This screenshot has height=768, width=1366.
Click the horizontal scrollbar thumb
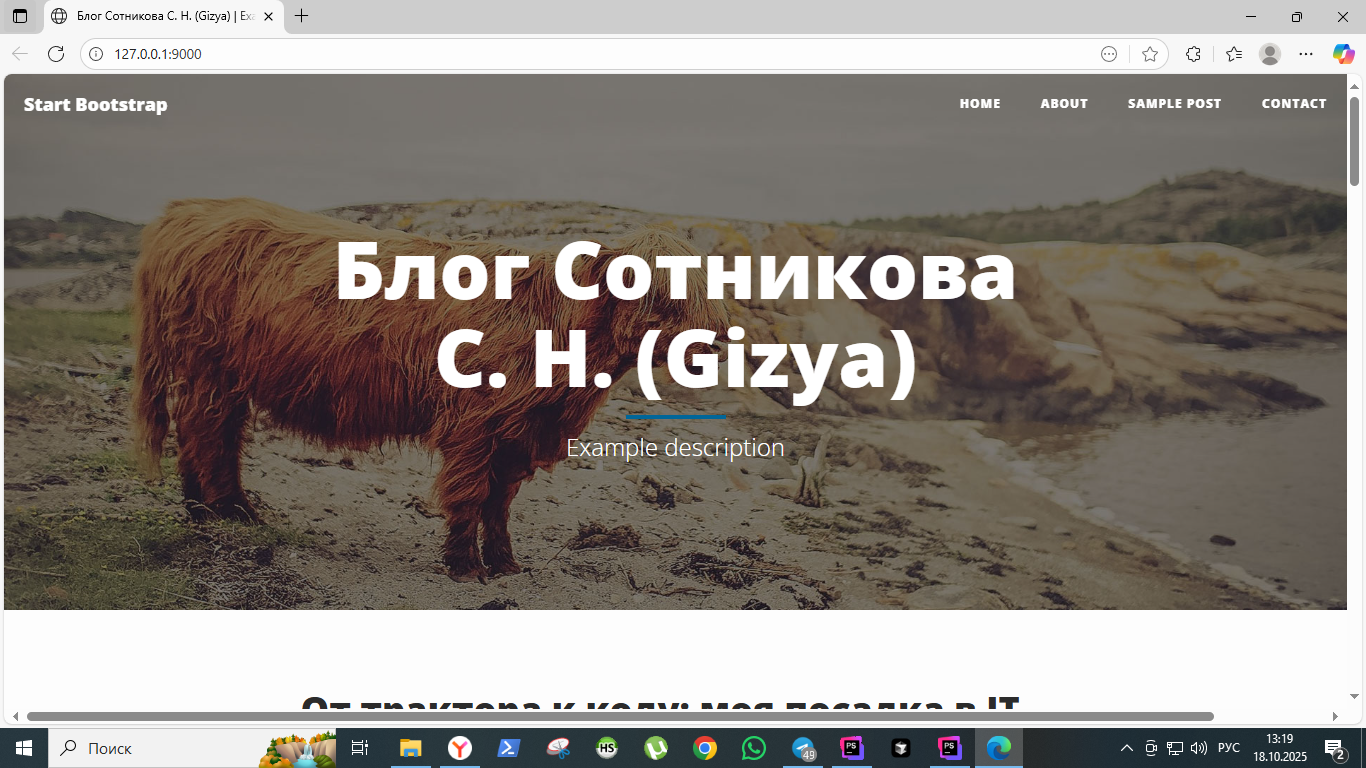tap(620, 716)
